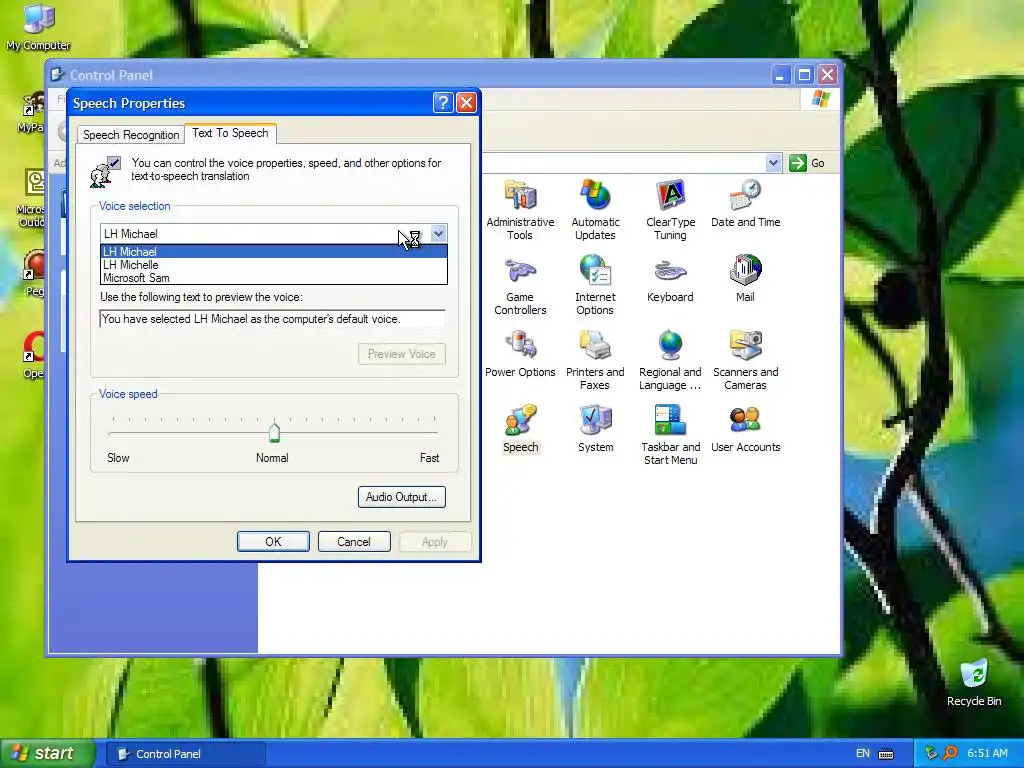Switch to Speech Recognition tab
Image resolution: width=1024 pixels, height=768 pixels.
[x=131, y=135]
